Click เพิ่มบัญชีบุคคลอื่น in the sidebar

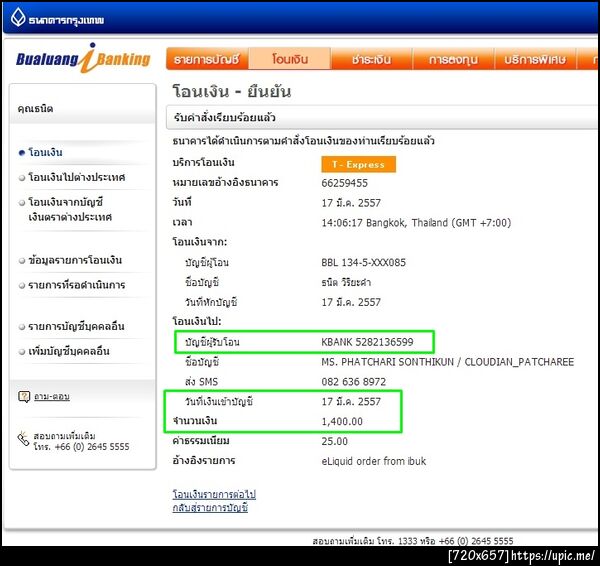point(69,351)
